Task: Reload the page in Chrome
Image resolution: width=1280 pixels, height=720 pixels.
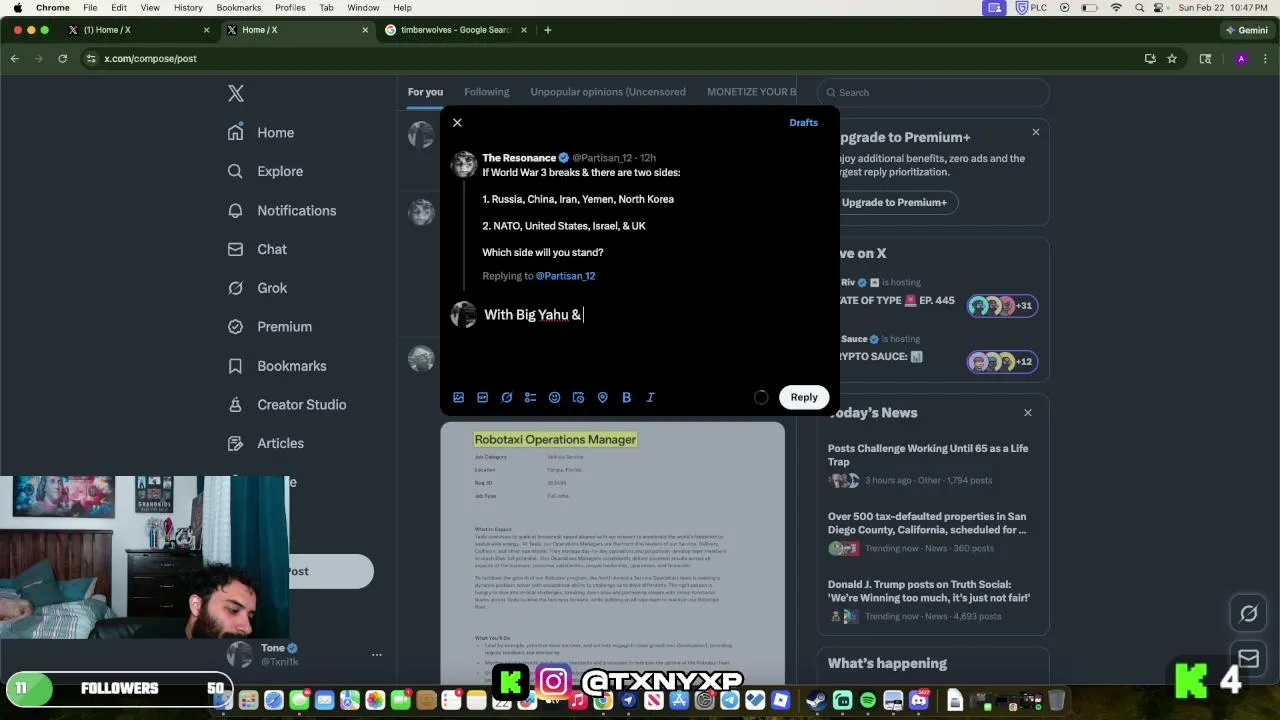Action: tap(62, 59)
